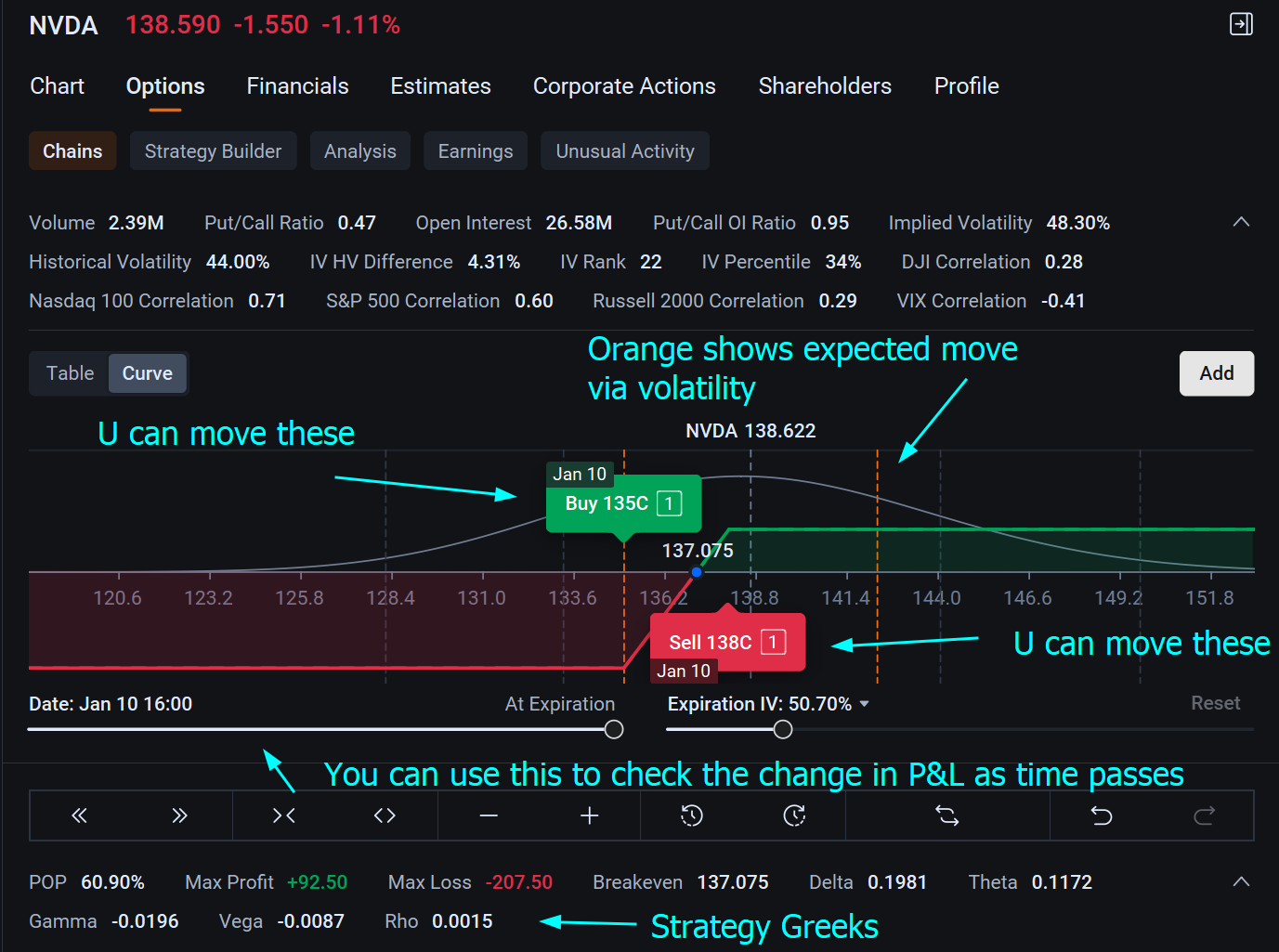Click the double left chevron shift strikes icon
1279x952 pixels.
(x=80, y=815)
